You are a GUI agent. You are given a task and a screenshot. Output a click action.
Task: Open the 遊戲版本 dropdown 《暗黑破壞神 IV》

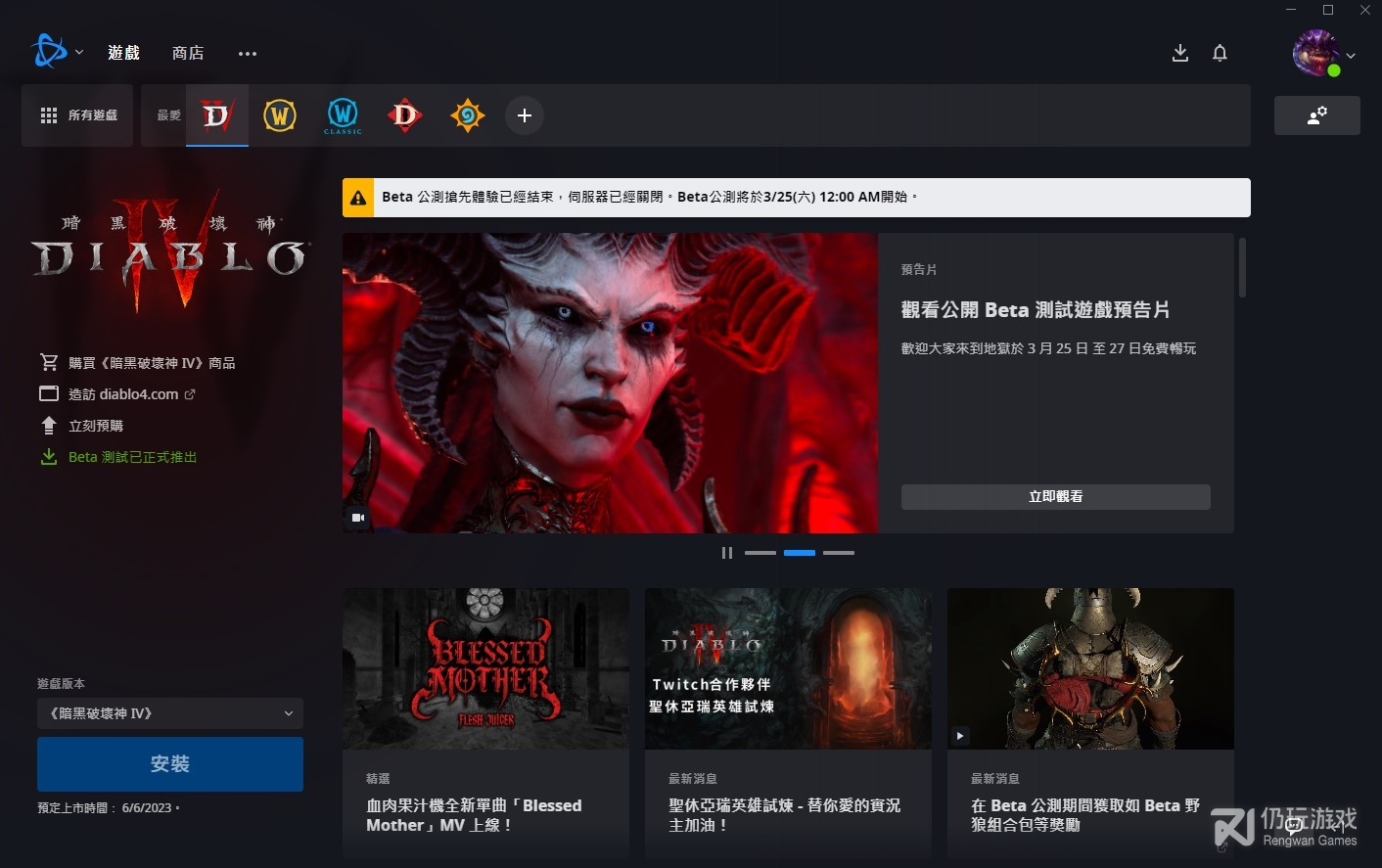[x=170, y=713]
